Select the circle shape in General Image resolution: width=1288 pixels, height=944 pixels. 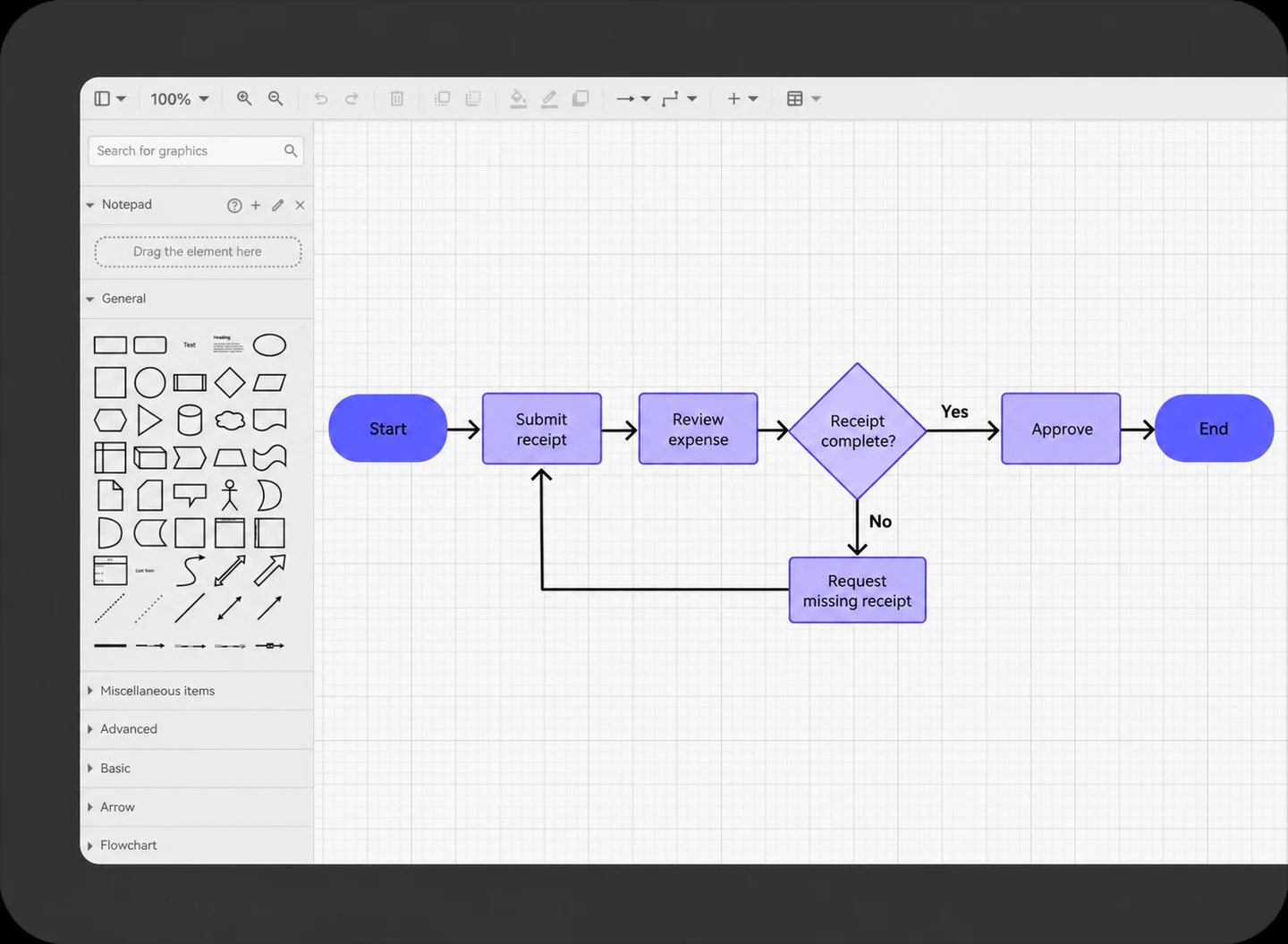coord(150,382)
